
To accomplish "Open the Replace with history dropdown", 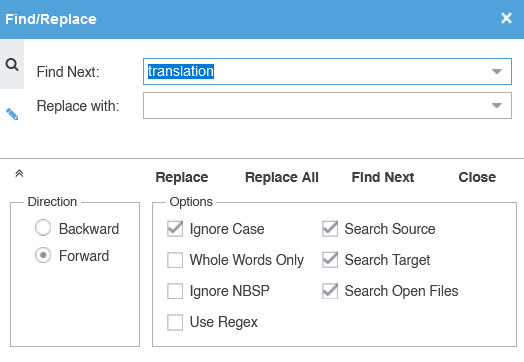I will click(x=497, y=106).
